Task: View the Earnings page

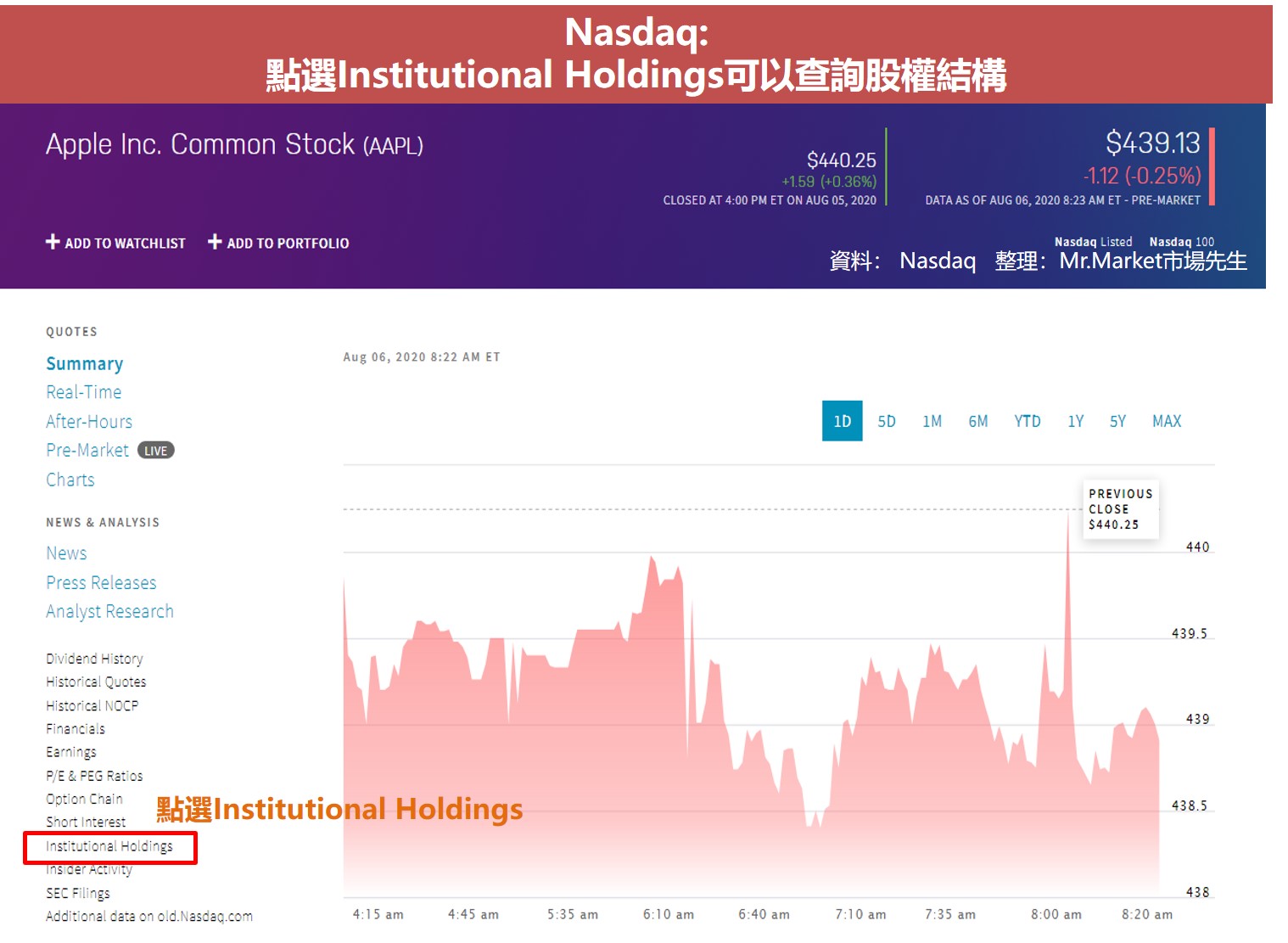Action: tap(71, 752)
